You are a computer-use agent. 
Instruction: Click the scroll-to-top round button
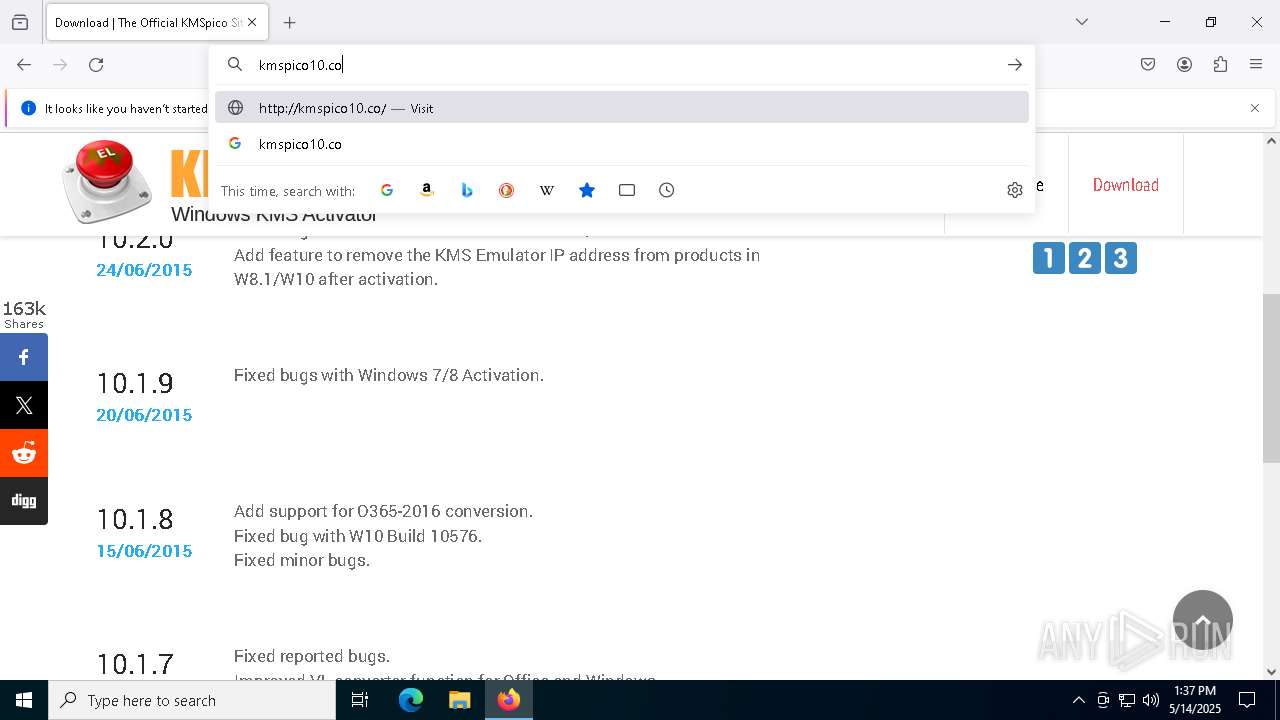1203,620
